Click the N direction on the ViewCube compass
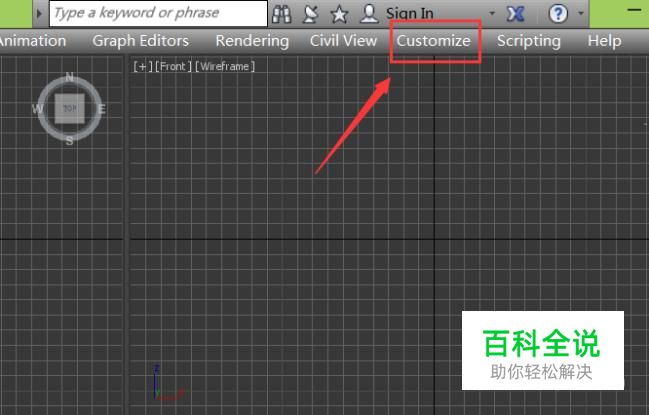 (x=70, y=77)
